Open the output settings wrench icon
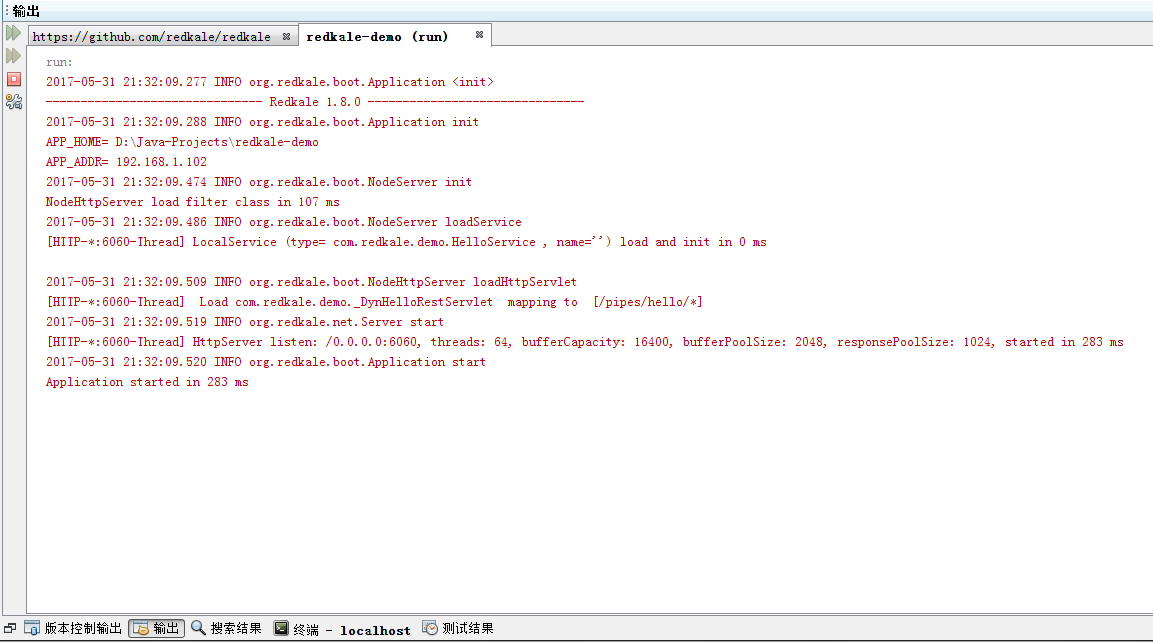Viewport: 1153px width, 642px height. [x=13, y=101]
